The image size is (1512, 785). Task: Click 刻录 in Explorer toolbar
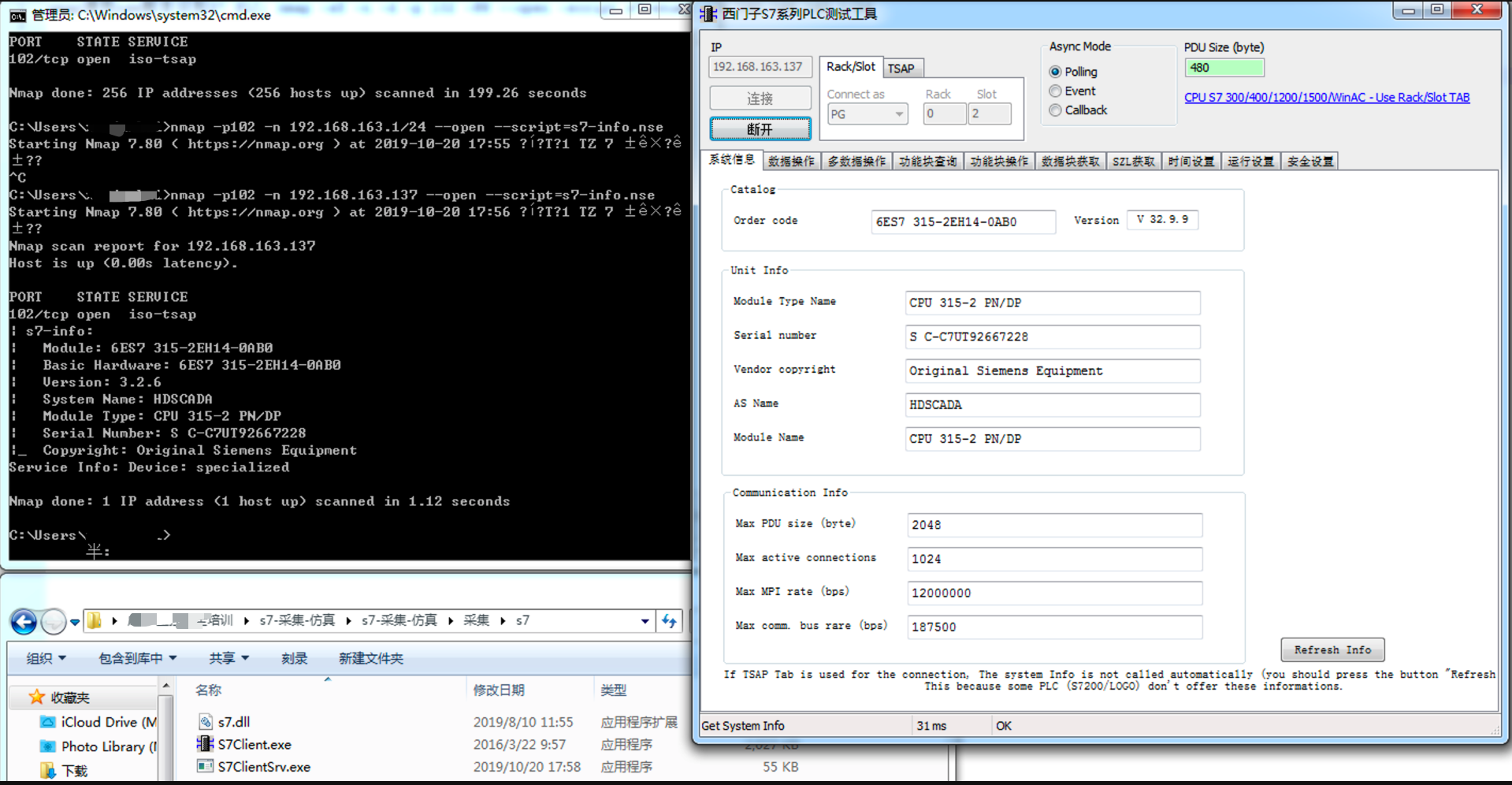pyautogui.click(x=295, y=658)
